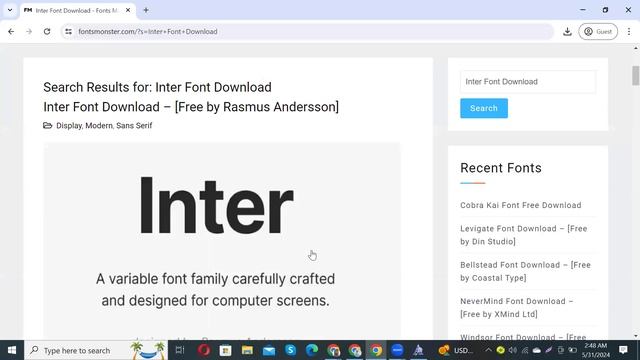
Task: Open Task View from the taskbar
Action: (x=180, y=350)
